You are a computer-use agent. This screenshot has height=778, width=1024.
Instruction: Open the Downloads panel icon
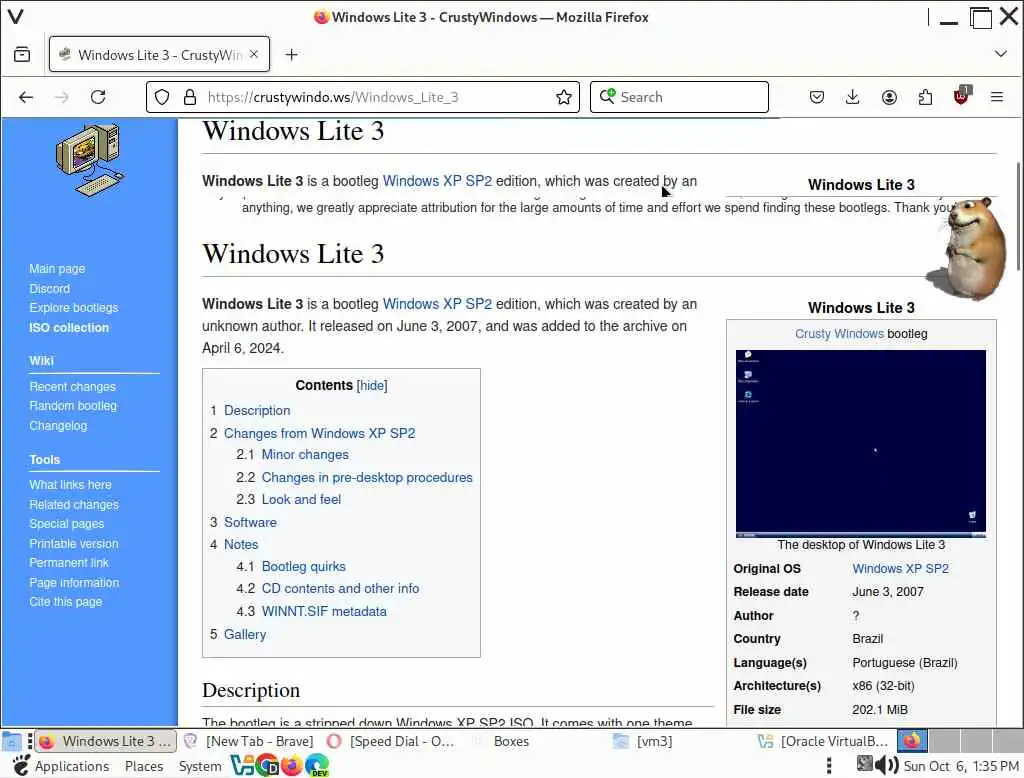pos(852,97)
